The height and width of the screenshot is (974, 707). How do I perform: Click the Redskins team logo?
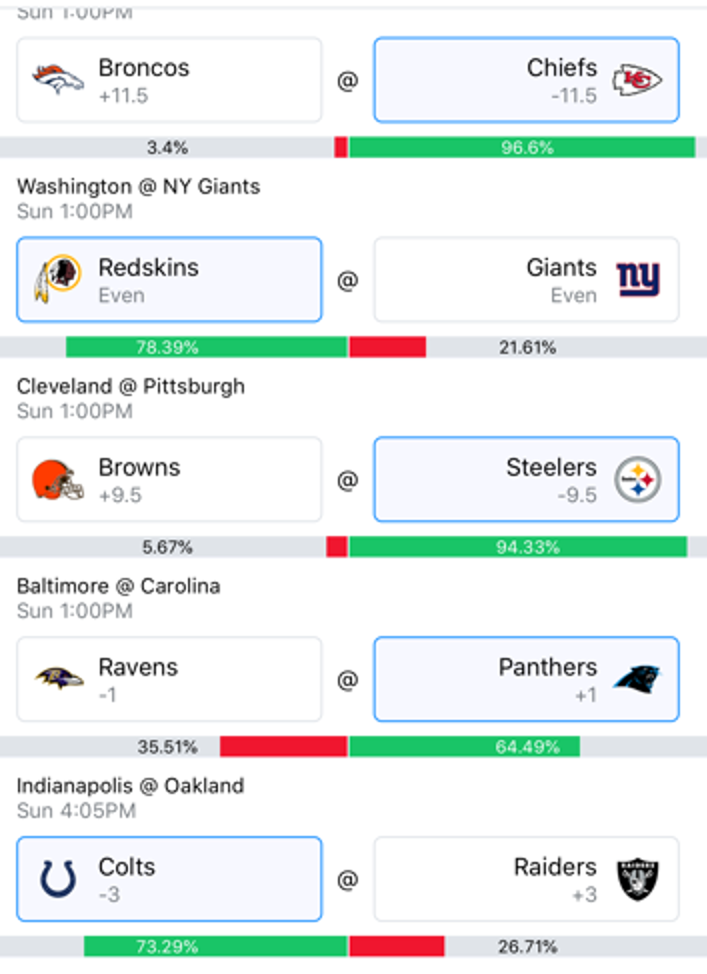58,279
